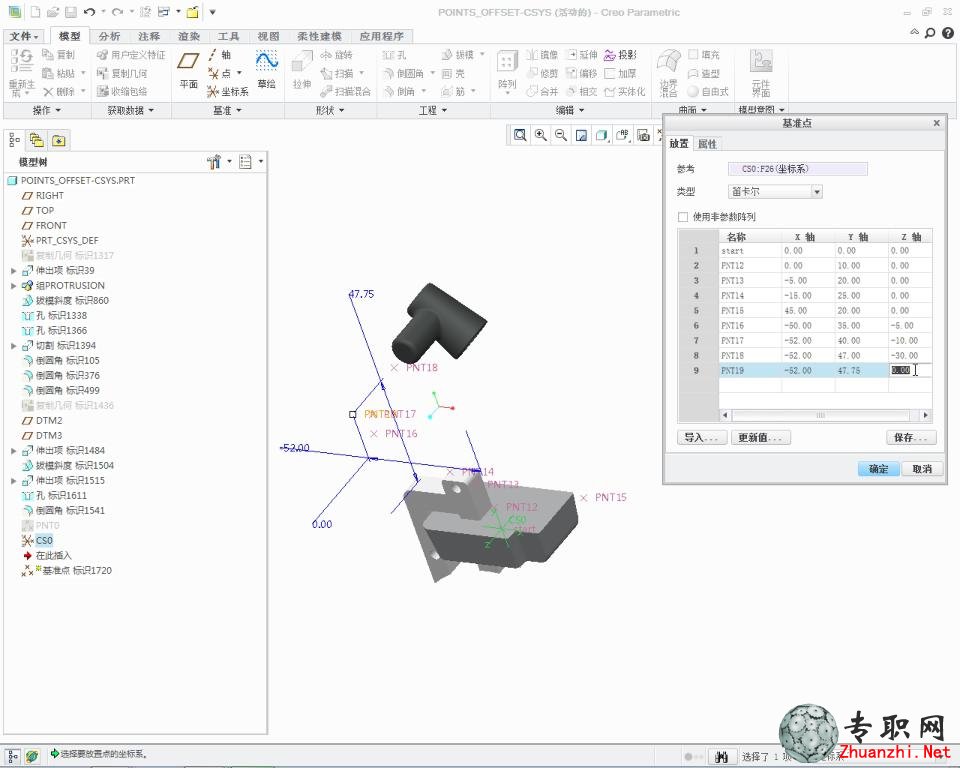Switch to the 工具 ribbon tab
This screenshot has height=768, width=960.
tap(228, 36)
